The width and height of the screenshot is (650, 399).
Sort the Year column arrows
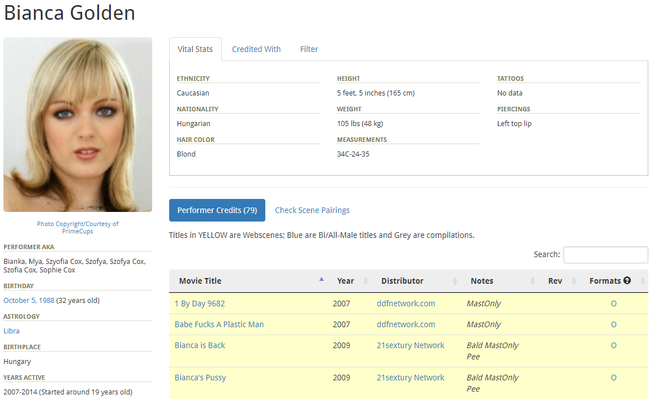366,281
